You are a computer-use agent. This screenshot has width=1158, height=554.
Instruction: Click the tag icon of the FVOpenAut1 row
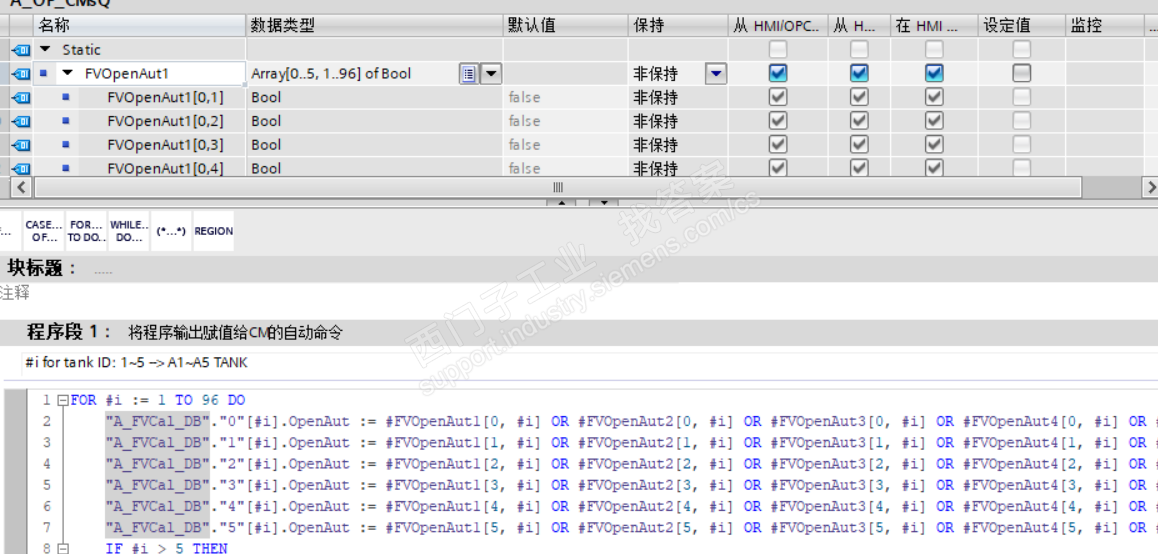21,74
